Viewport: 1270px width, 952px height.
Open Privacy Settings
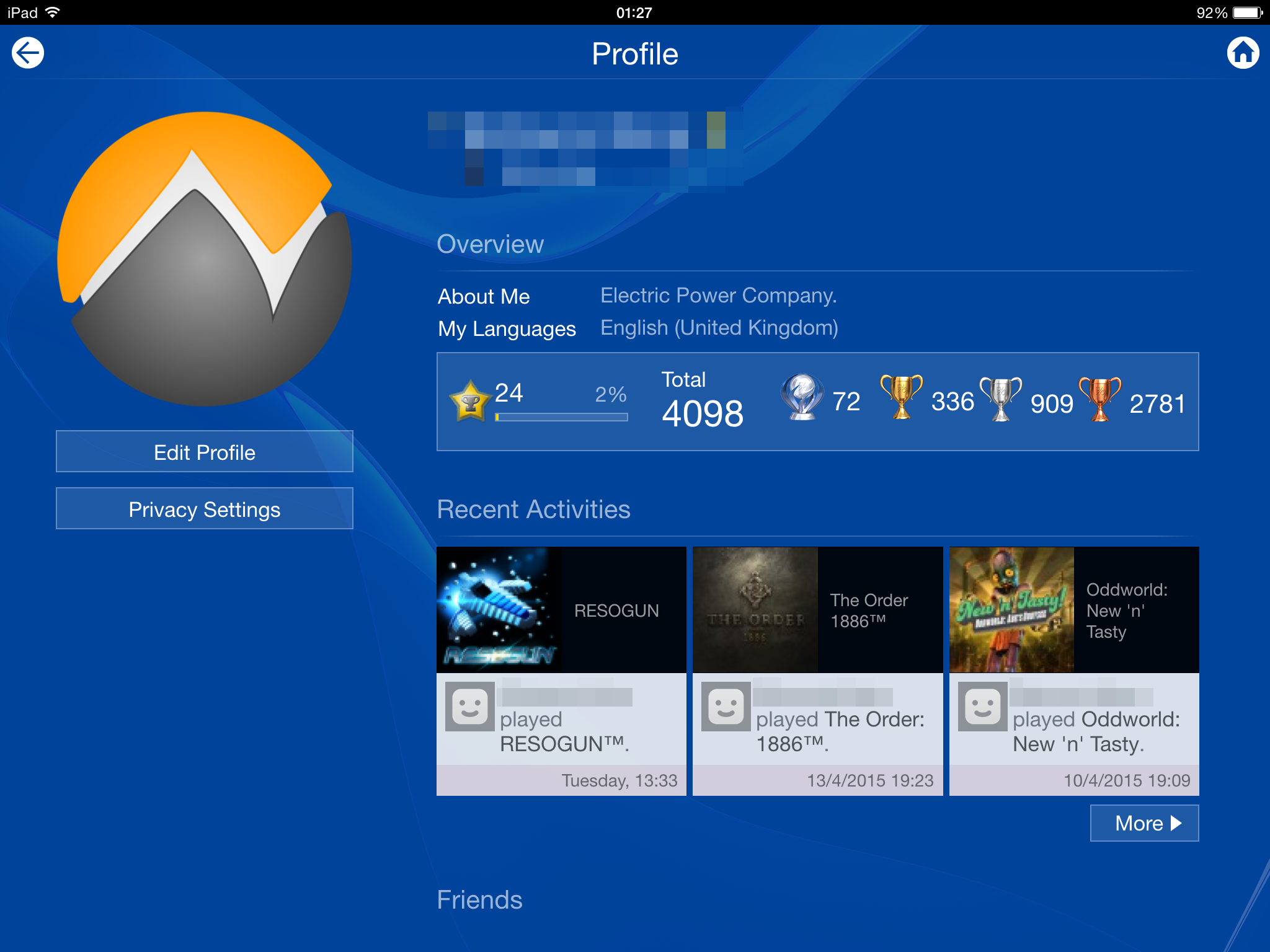click(204, 508)
